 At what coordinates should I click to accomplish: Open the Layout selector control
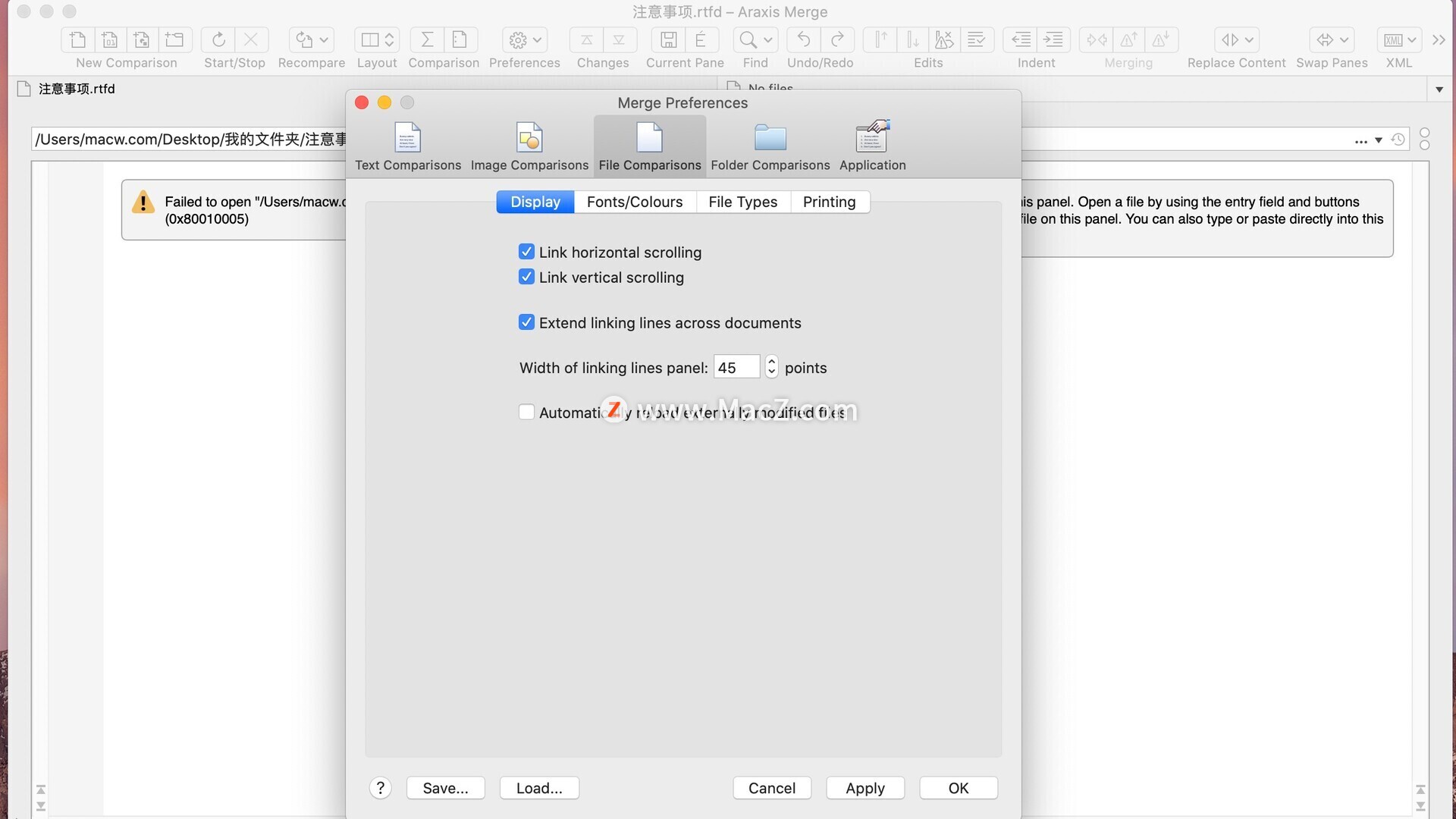pos(377,39)
